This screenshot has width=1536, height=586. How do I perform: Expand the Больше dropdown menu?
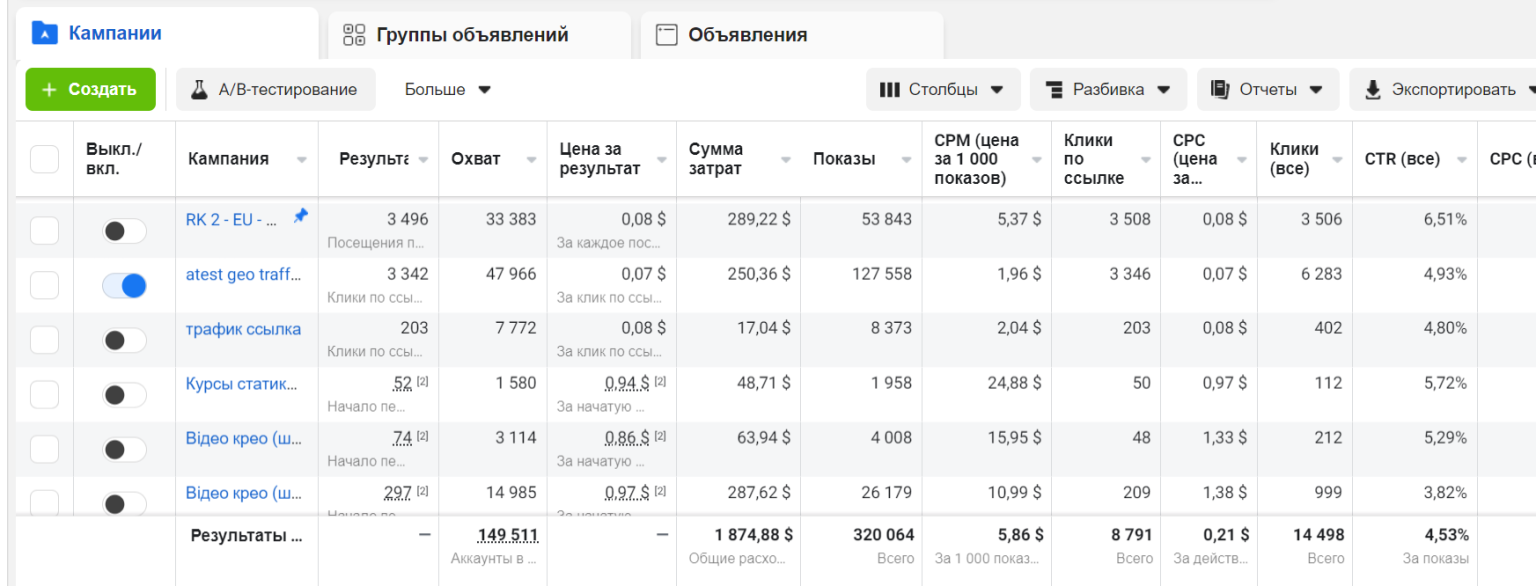pyautogui.click(x=447, y=89)
